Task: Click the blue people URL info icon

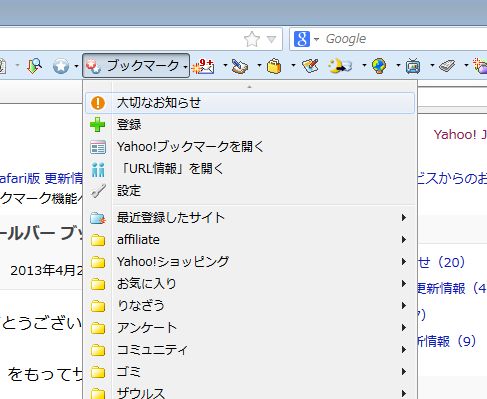Action: pos(98,169)
